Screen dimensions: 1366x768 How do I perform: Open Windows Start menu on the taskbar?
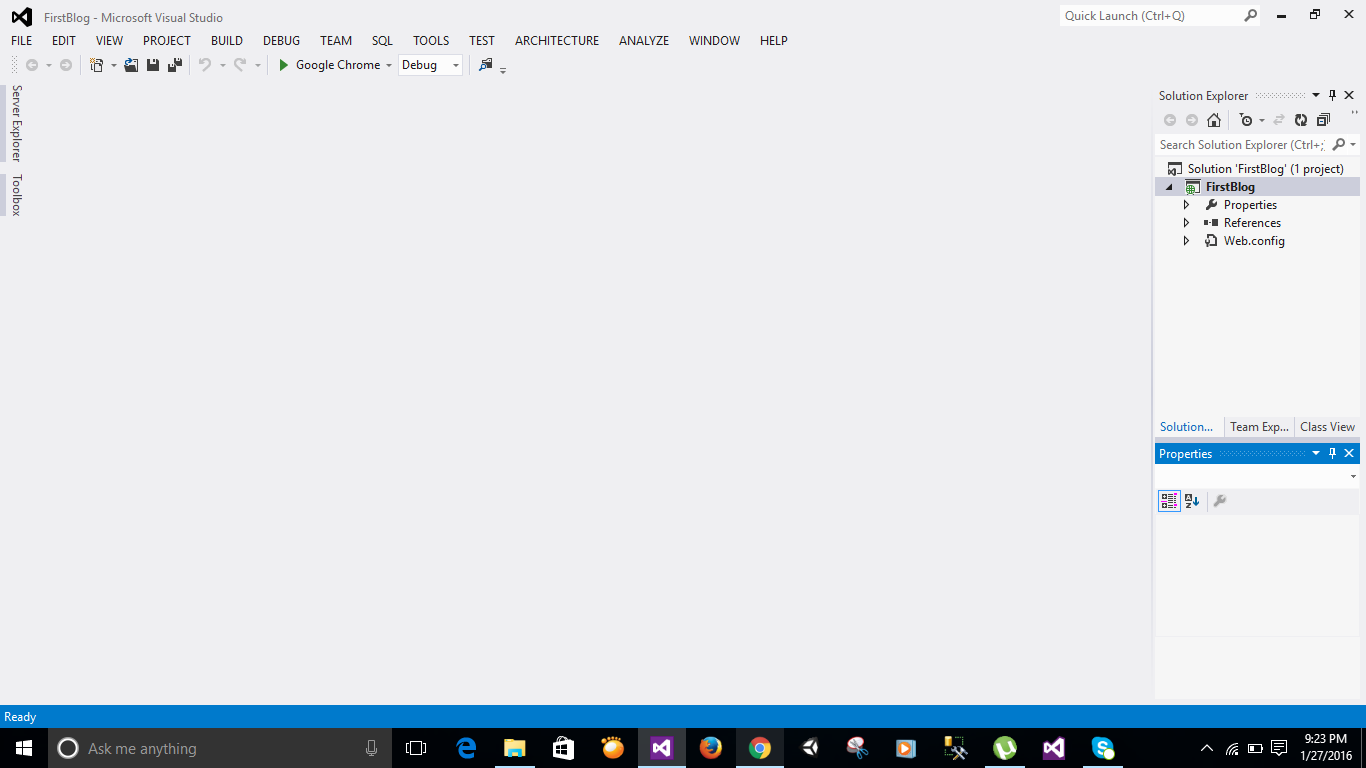point(24,748)
